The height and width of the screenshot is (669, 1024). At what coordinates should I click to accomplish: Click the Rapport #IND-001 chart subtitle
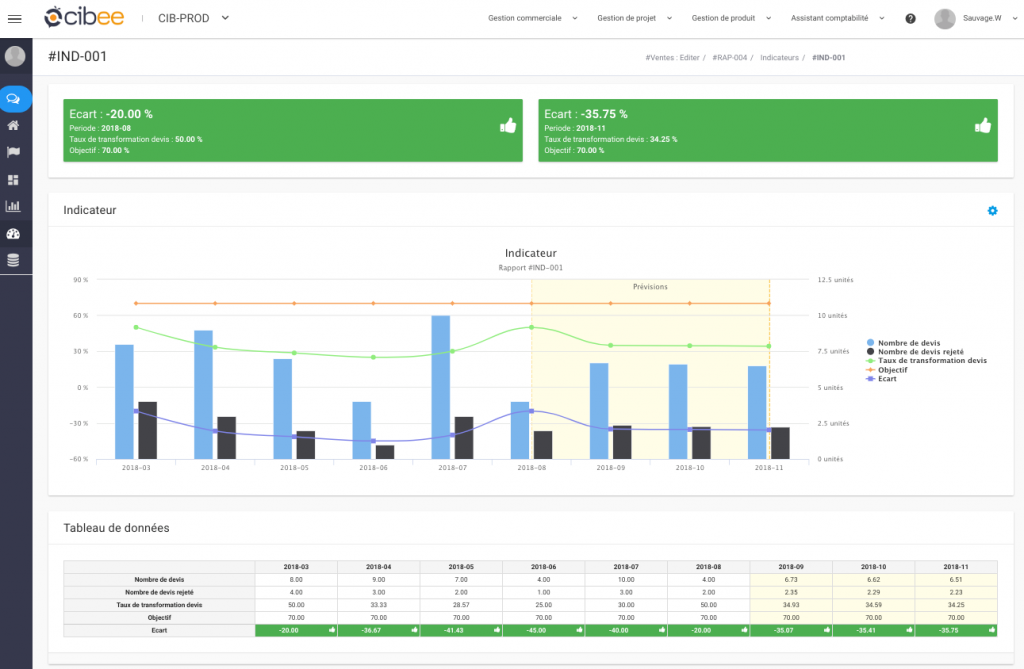pyautogui.click(x=530, y=268)
